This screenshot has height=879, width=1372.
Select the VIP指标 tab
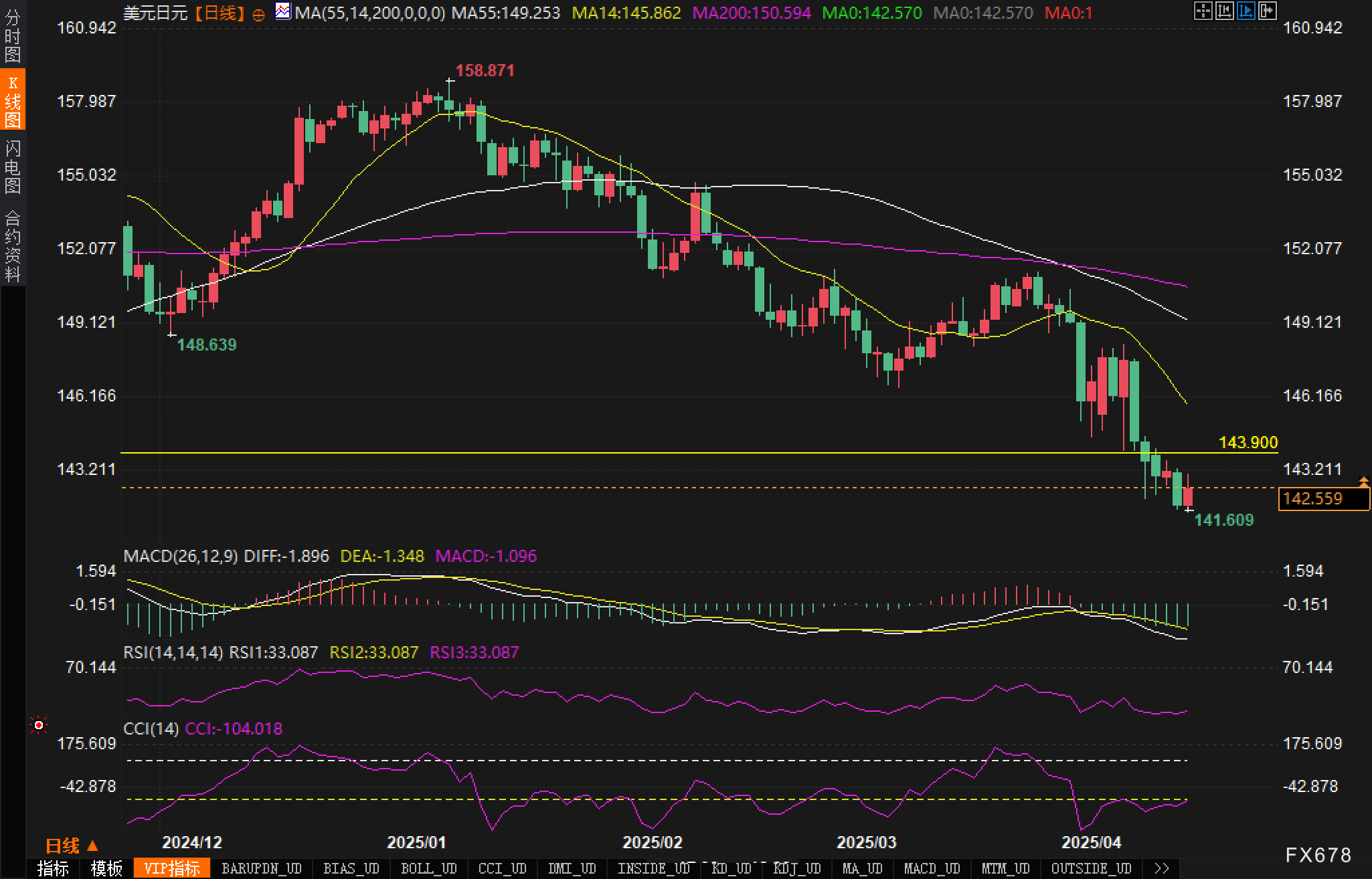172,868
